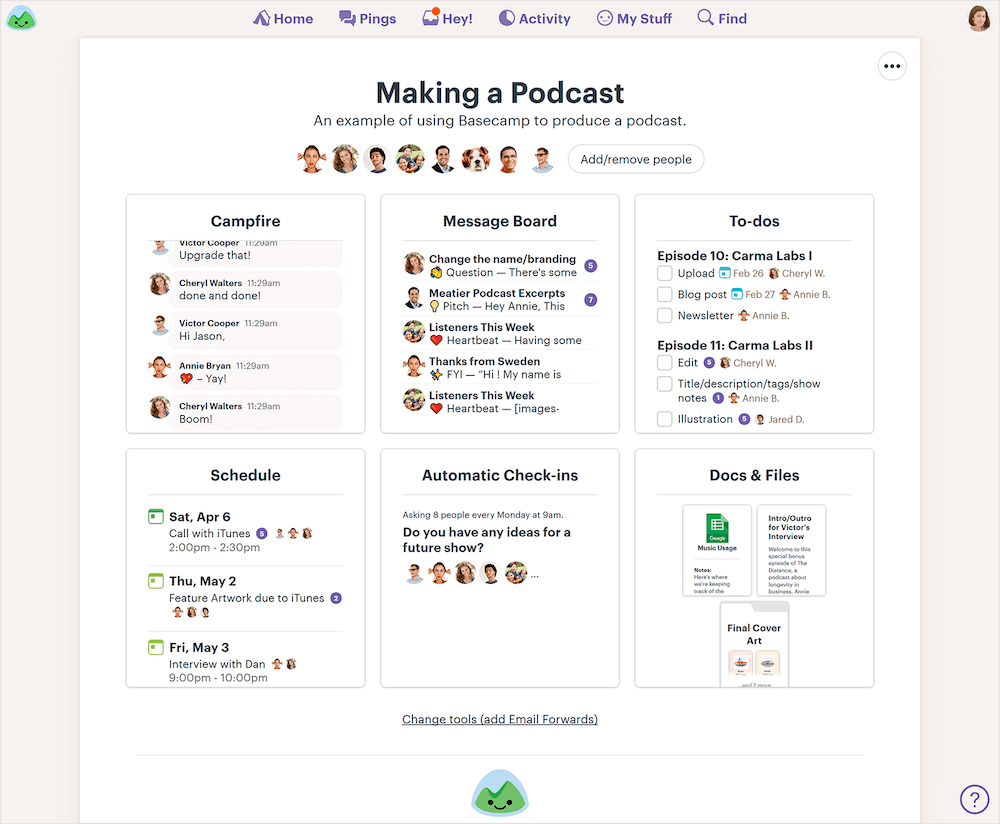Click the calendar icon for Fri, May 3
The width and height of the screenshot is (1000, 824).
point(156,647)
